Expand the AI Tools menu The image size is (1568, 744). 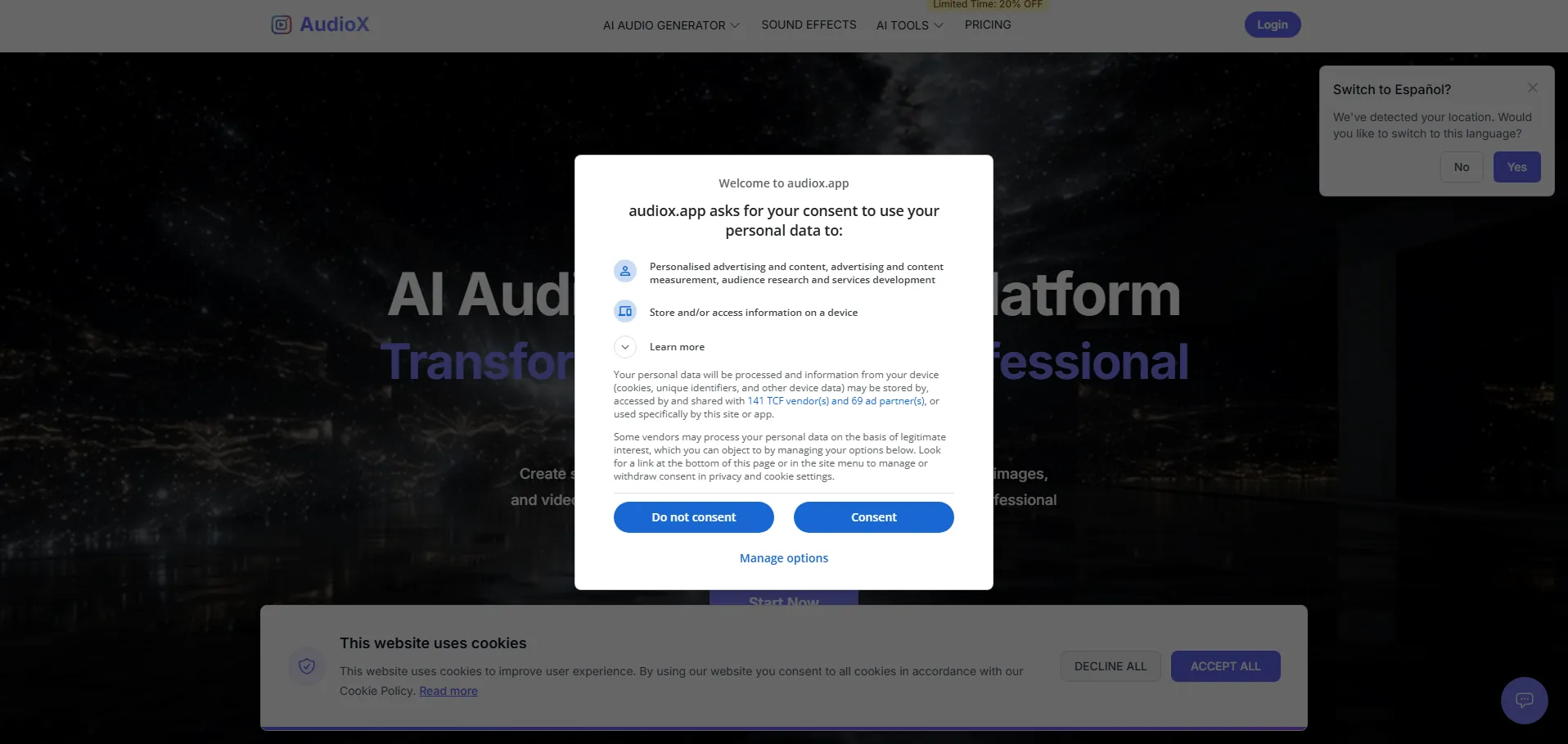point(909,25)
